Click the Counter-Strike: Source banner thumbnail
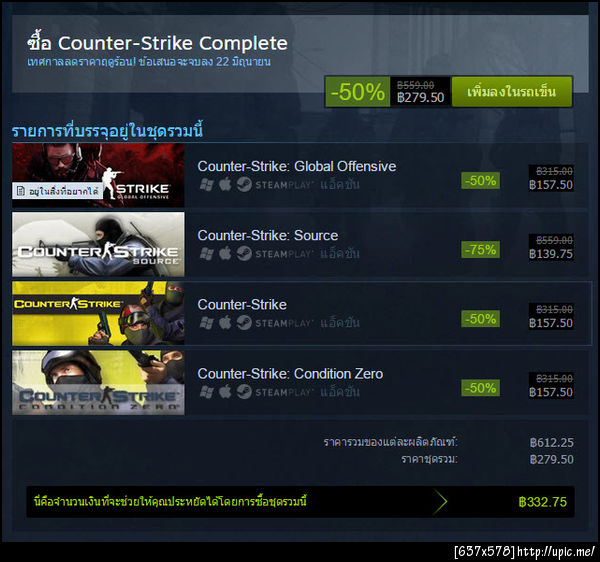 98,244
